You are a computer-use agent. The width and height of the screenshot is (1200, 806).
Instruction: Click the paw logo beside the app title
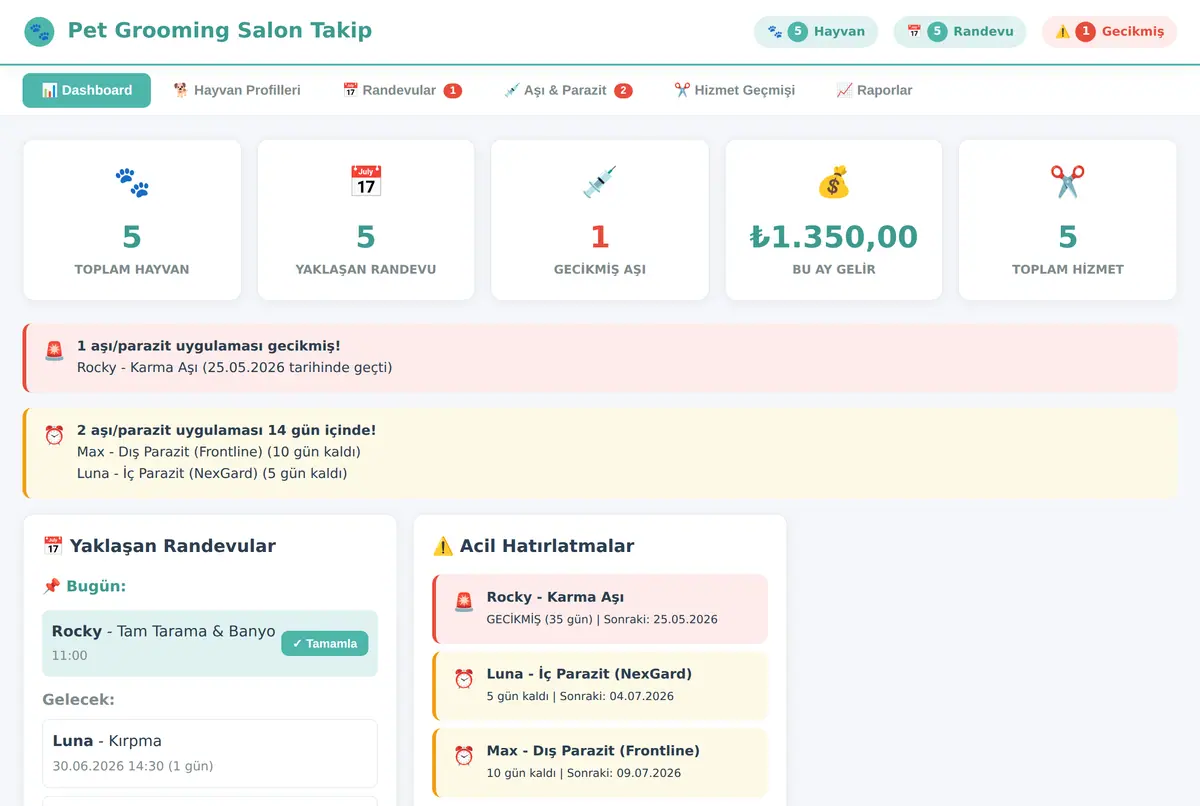[40, 31]
